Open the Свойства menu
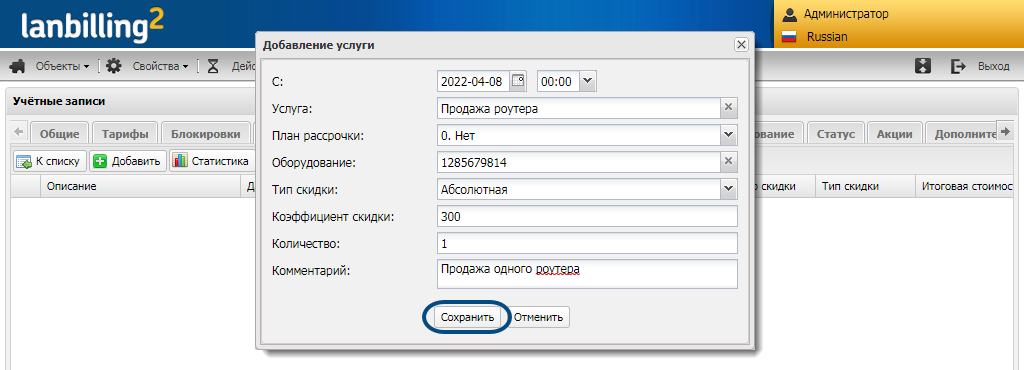The image size is (1024, 370). click(160, 66)
